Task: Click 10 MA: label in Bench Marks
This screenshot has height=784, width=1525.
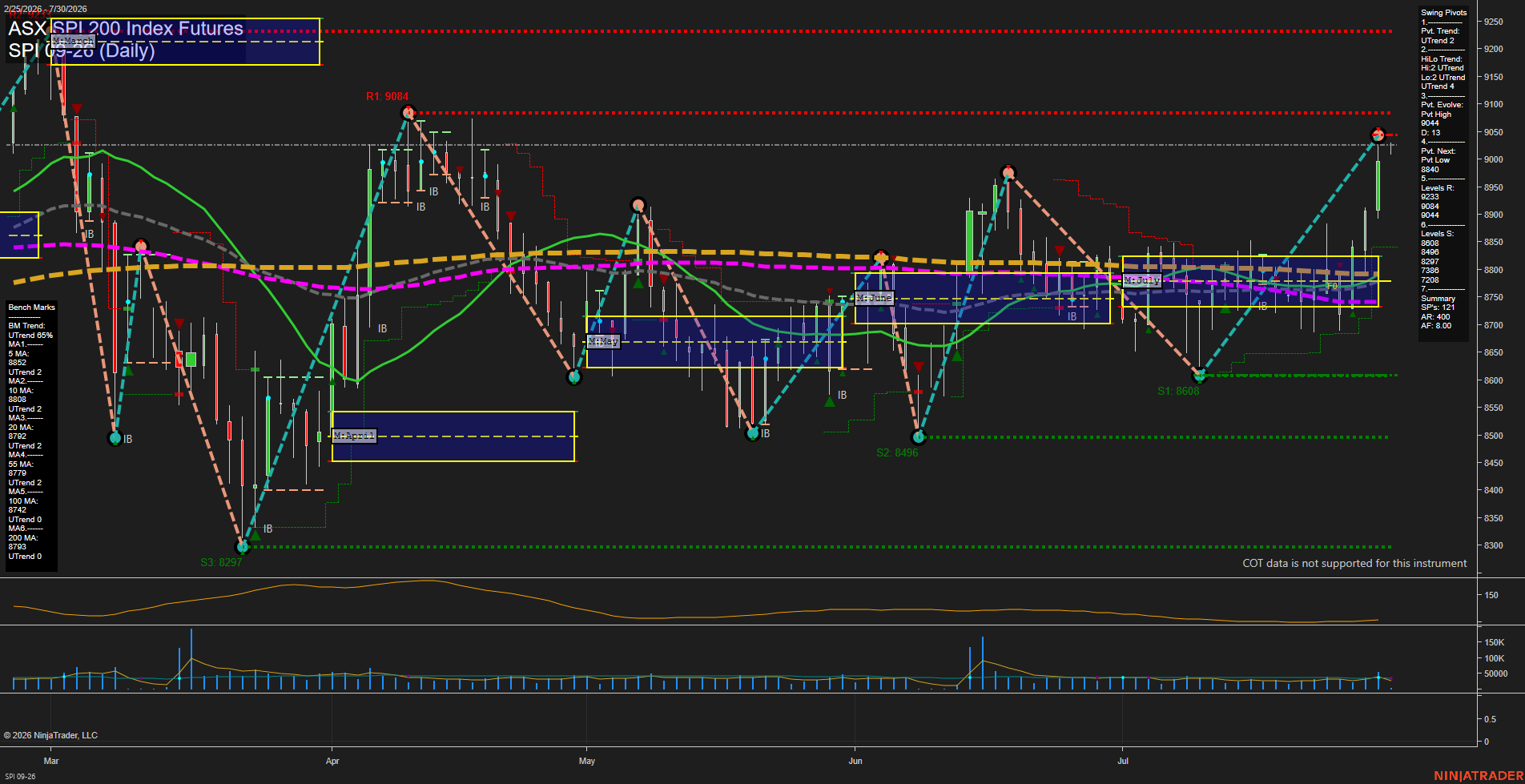Action: (21, 391)
